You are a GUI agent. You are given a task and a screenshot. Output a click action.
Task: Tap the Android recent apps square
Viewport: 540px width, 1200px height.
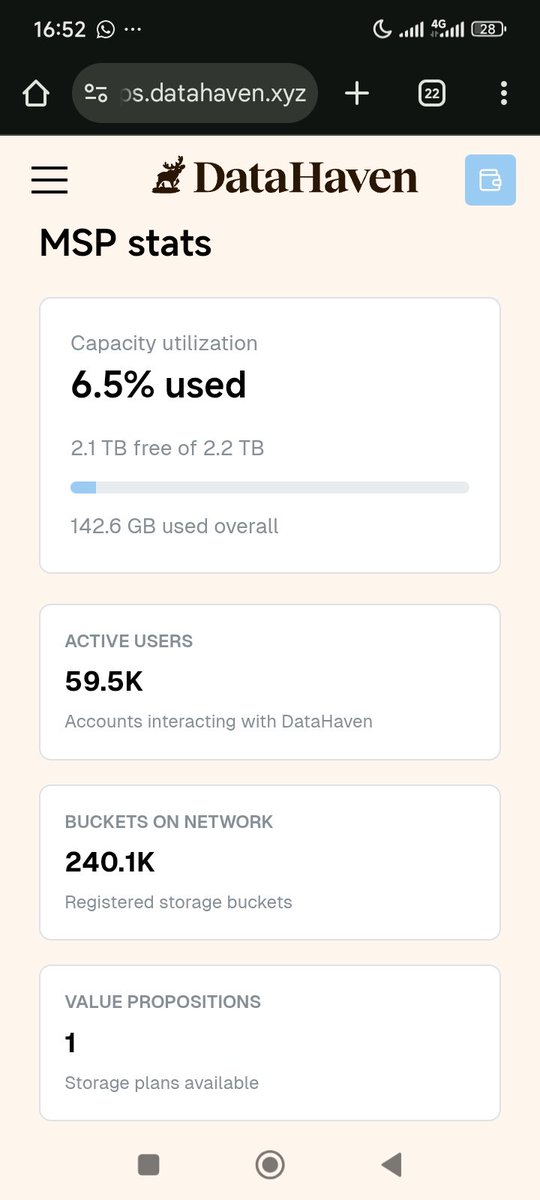tap(148, 1164)
